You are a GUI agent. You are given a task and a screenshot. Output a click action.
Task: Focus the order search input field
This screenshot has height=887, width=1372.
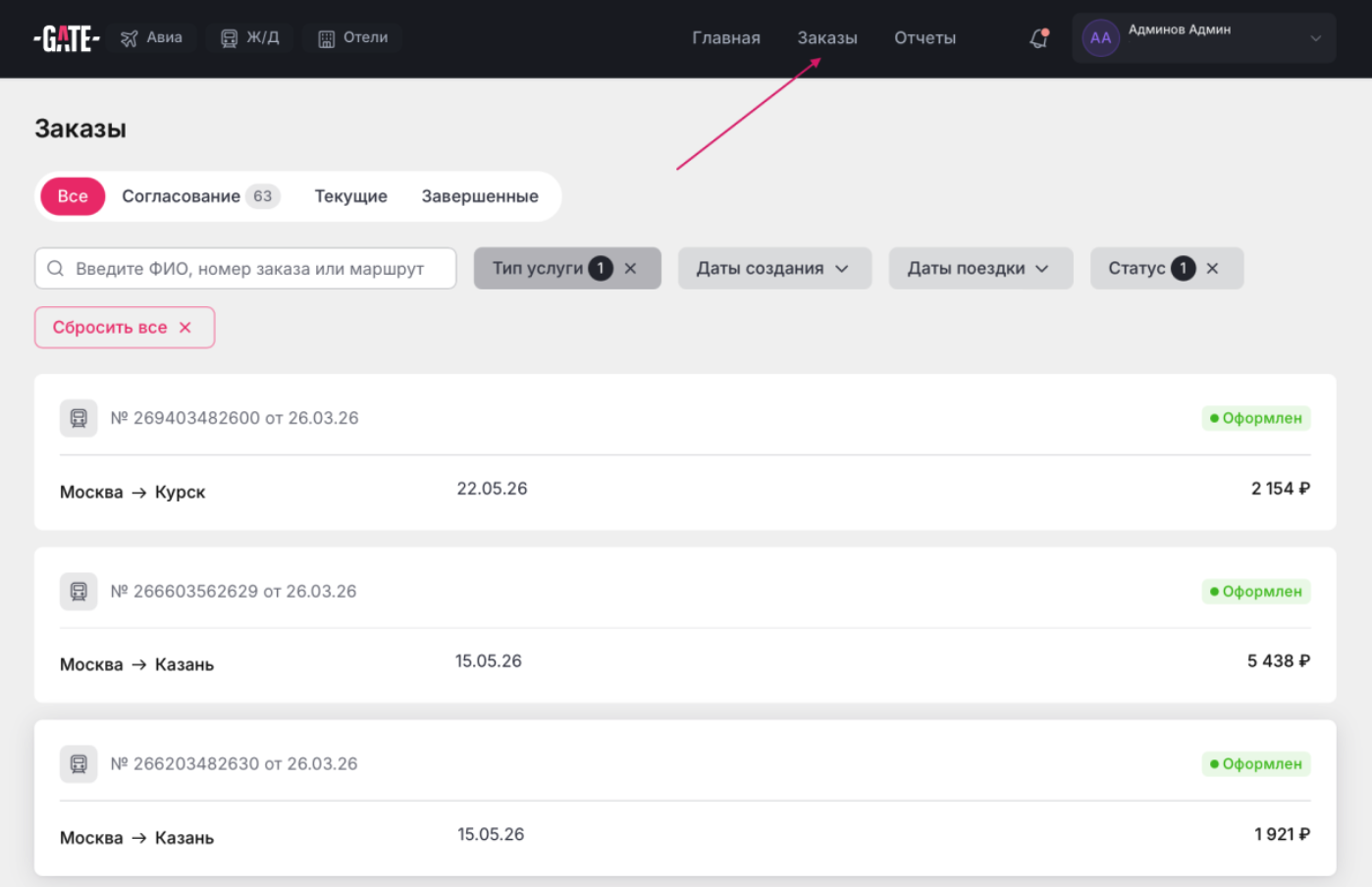pyautogui.click(x=255, y=269)
